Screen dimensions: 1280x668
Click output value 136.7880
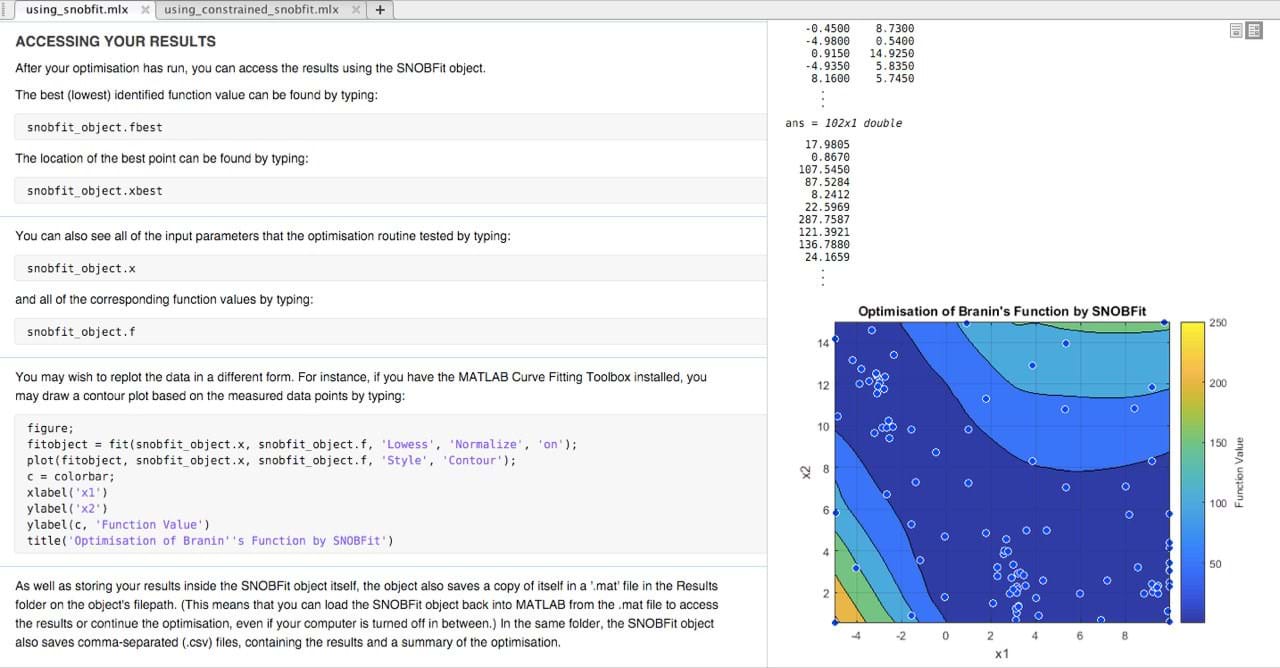[x=824, y=245]
